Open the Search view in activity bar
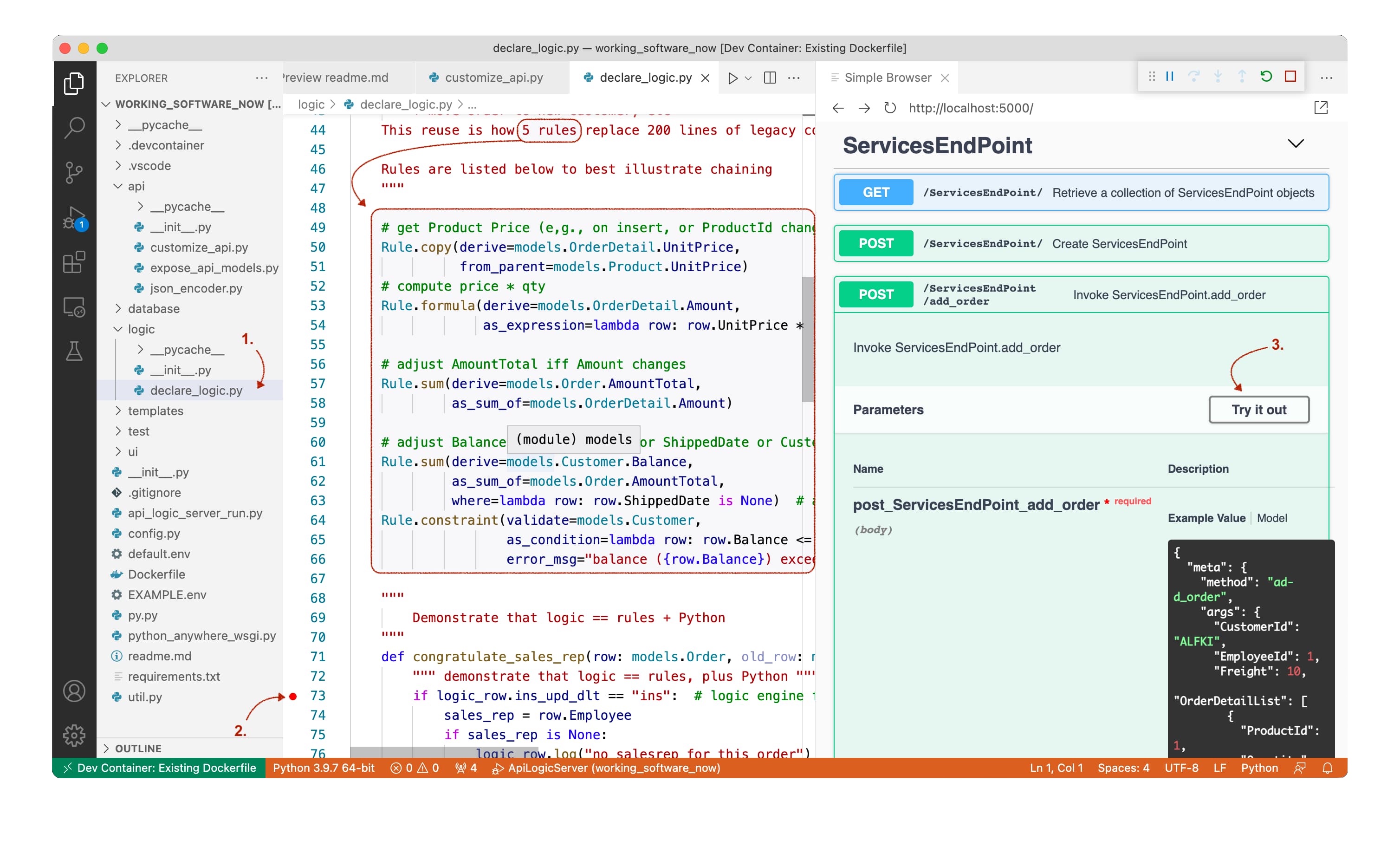 point(74,127)
